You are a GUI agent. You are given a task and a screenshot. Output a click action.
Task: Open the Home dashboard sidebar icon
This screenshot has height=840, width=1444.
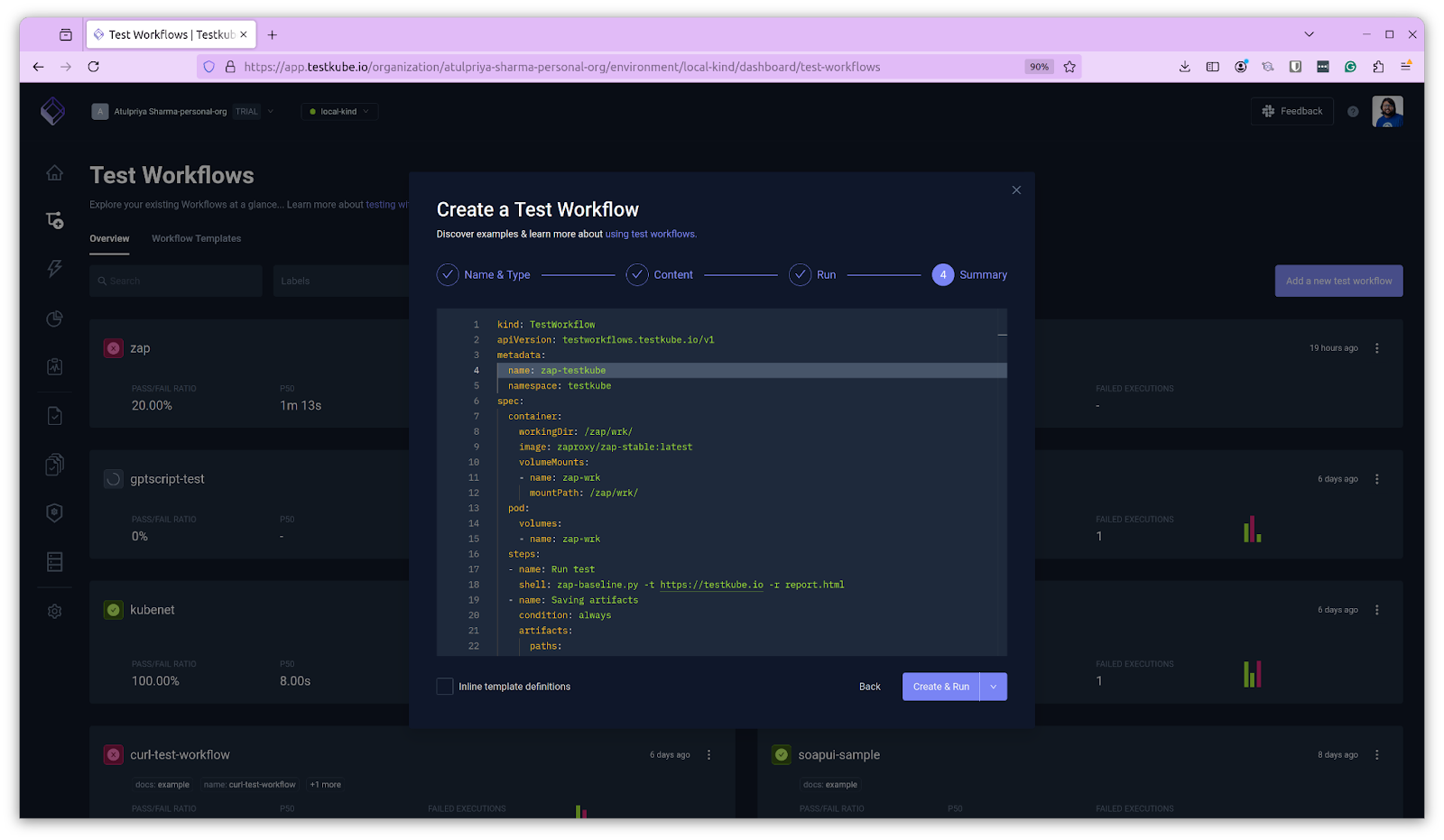click(54, 172)
